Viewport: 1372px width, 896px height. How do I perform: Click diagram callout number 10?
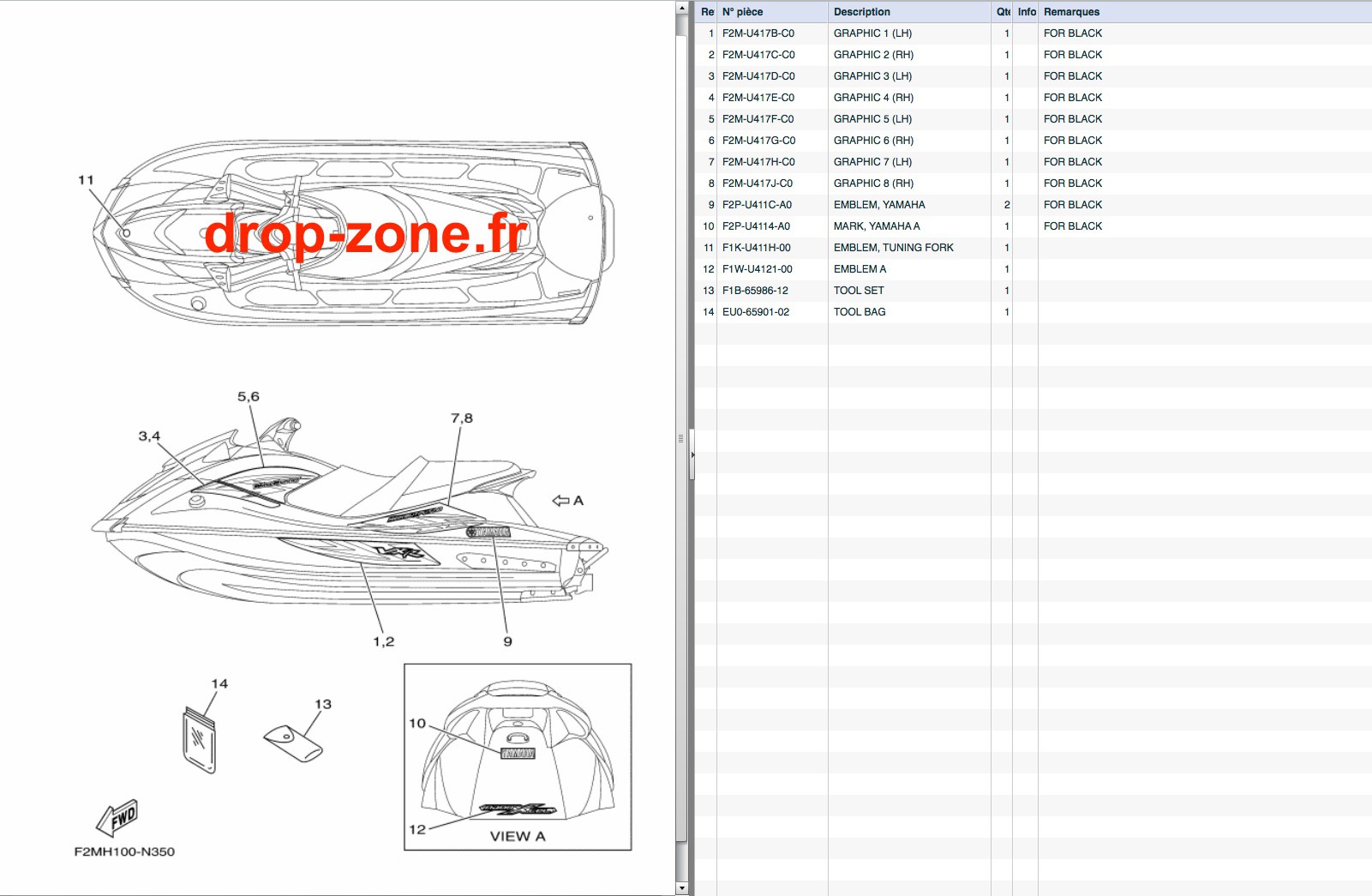(x=417, y=723)
